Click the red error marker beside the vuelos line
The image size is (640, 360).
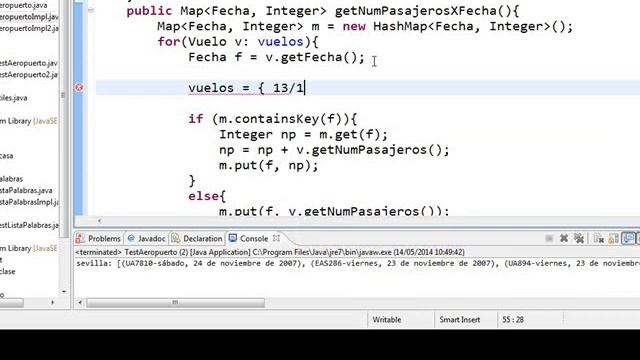[79, 88]
